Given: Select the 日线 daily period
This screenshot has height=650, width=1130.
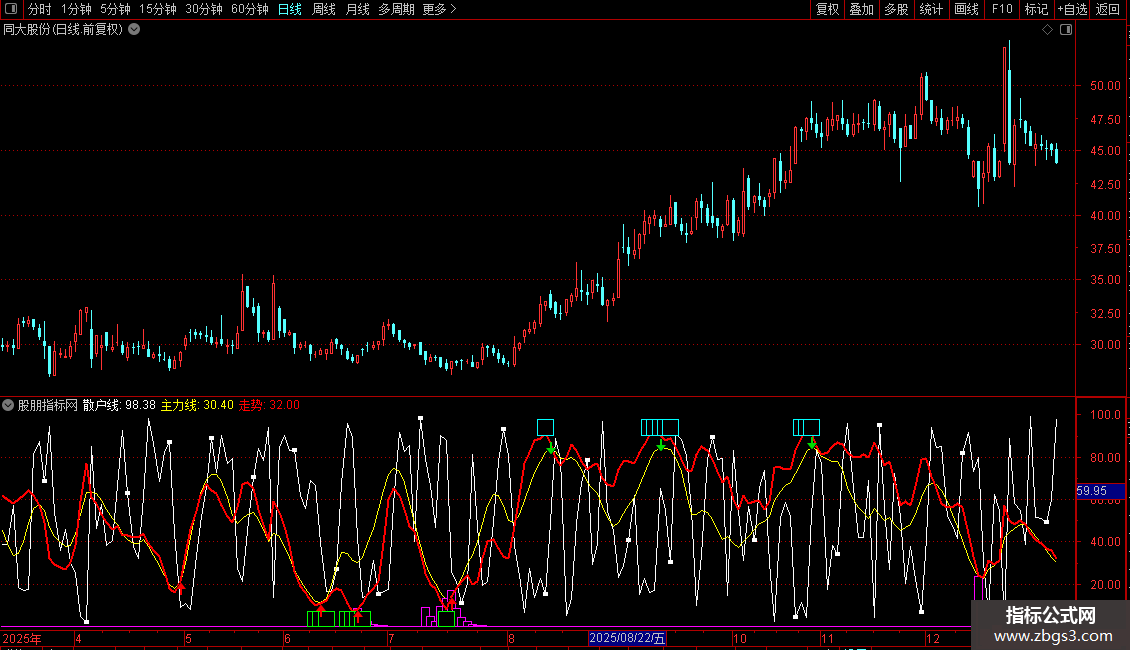Looking at the screenshot, I should point(290,9).
